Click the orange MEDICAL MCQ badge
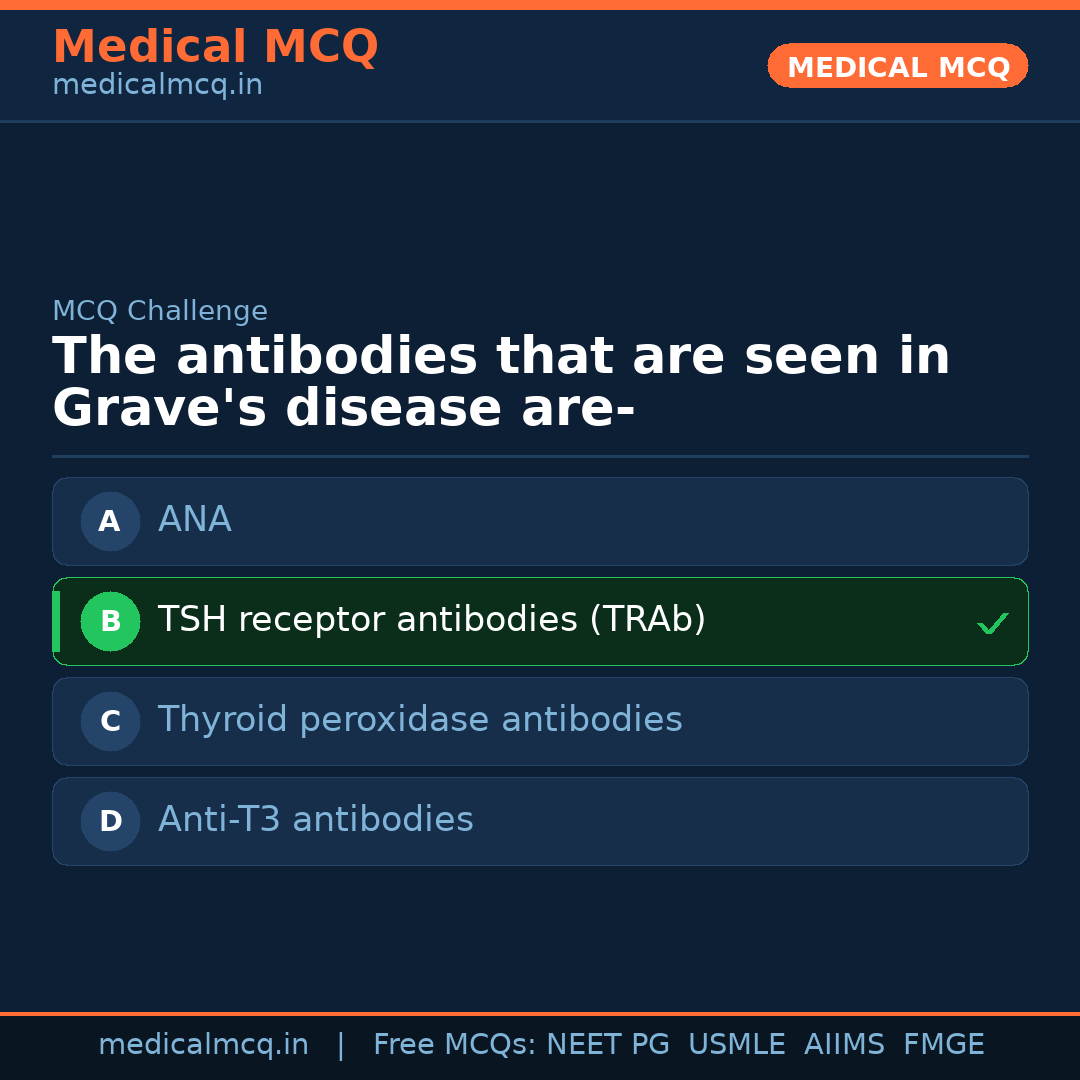This screenshot has height=1080, width=1080. click(898, 66)
